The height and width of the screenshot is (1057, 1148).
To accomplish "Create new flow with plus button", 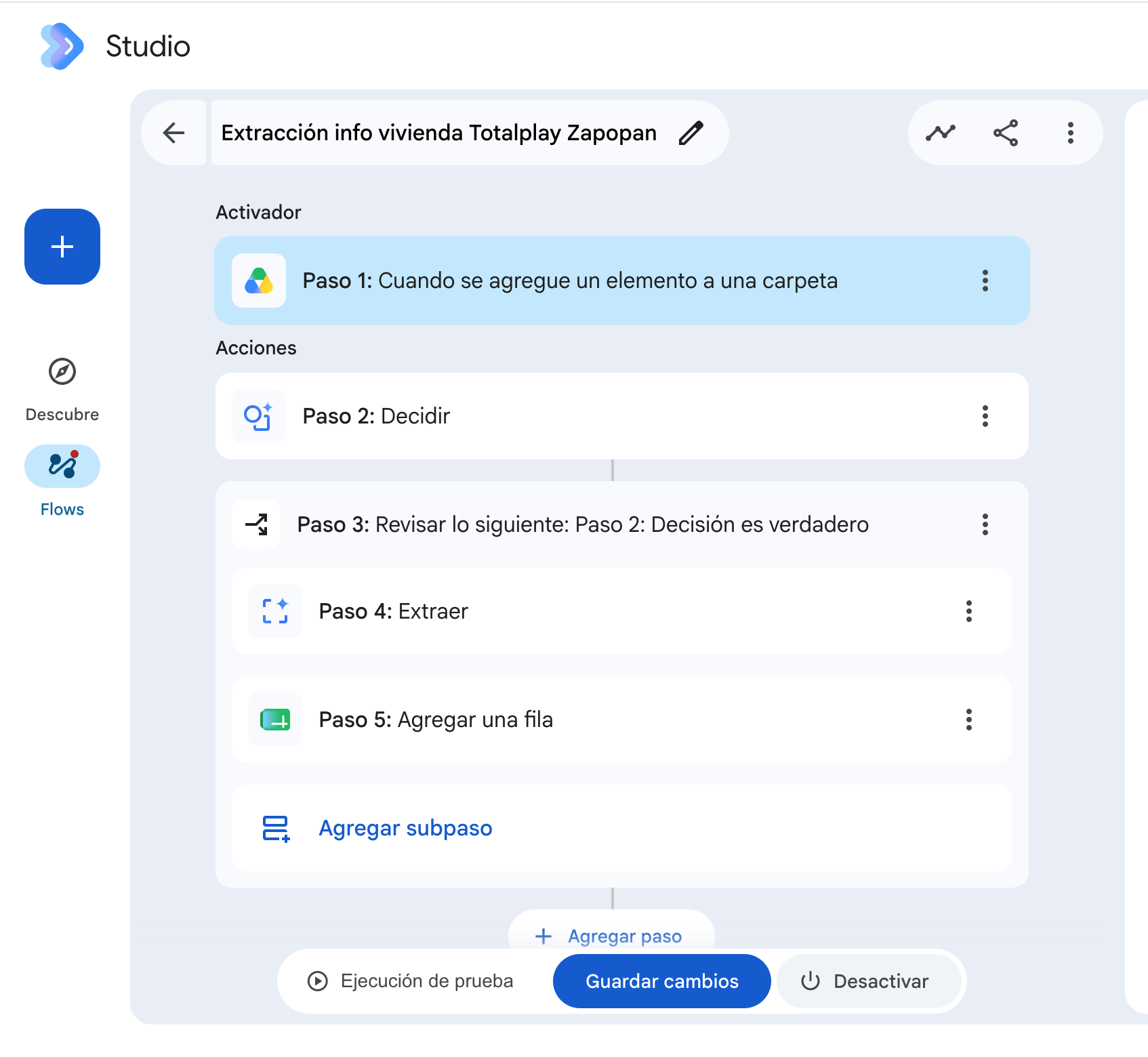I will (62, 247).
